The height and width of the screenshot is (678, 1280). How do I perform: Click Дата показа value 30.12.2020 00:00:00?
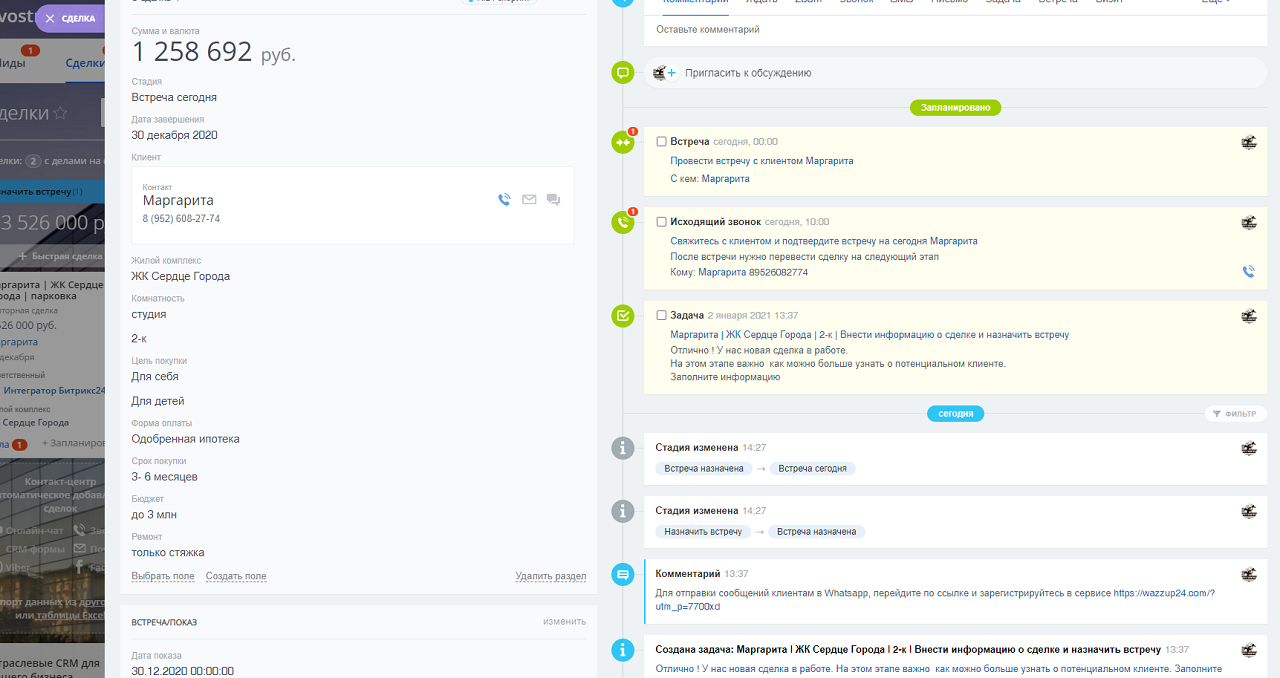tap(183, 671)
